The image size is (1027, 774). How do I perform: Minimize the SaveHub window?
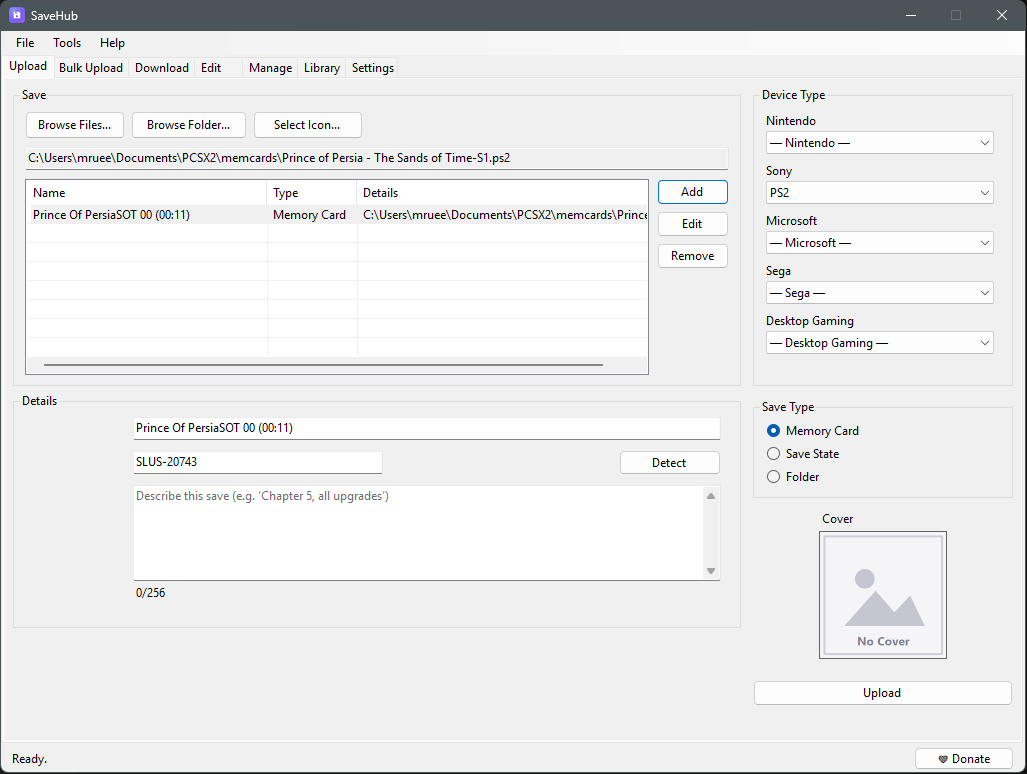pyautogui.click(x=910, y=15)
